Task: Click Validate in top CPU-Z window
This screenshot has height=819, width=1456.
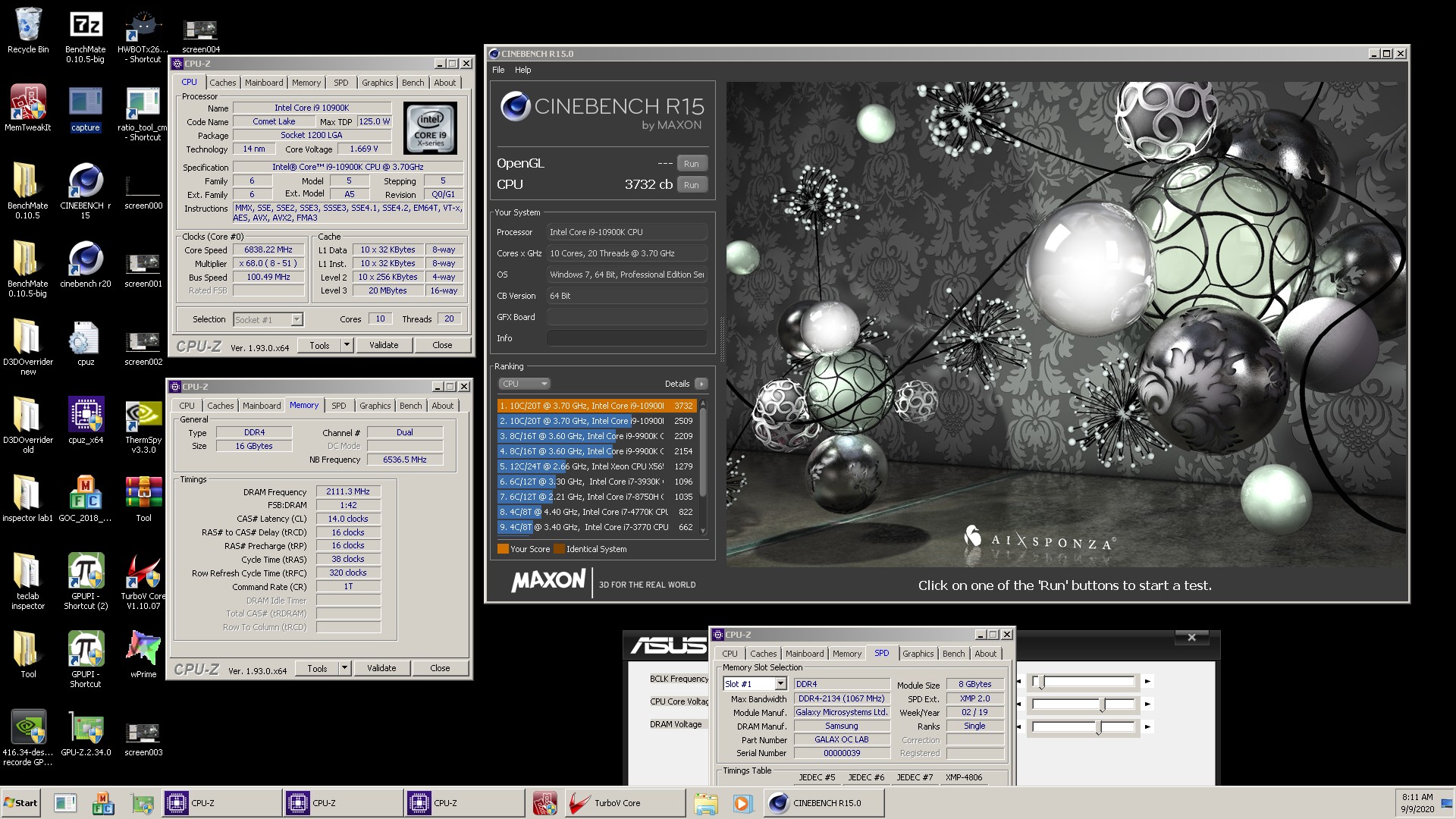Action: click(384, 345)
